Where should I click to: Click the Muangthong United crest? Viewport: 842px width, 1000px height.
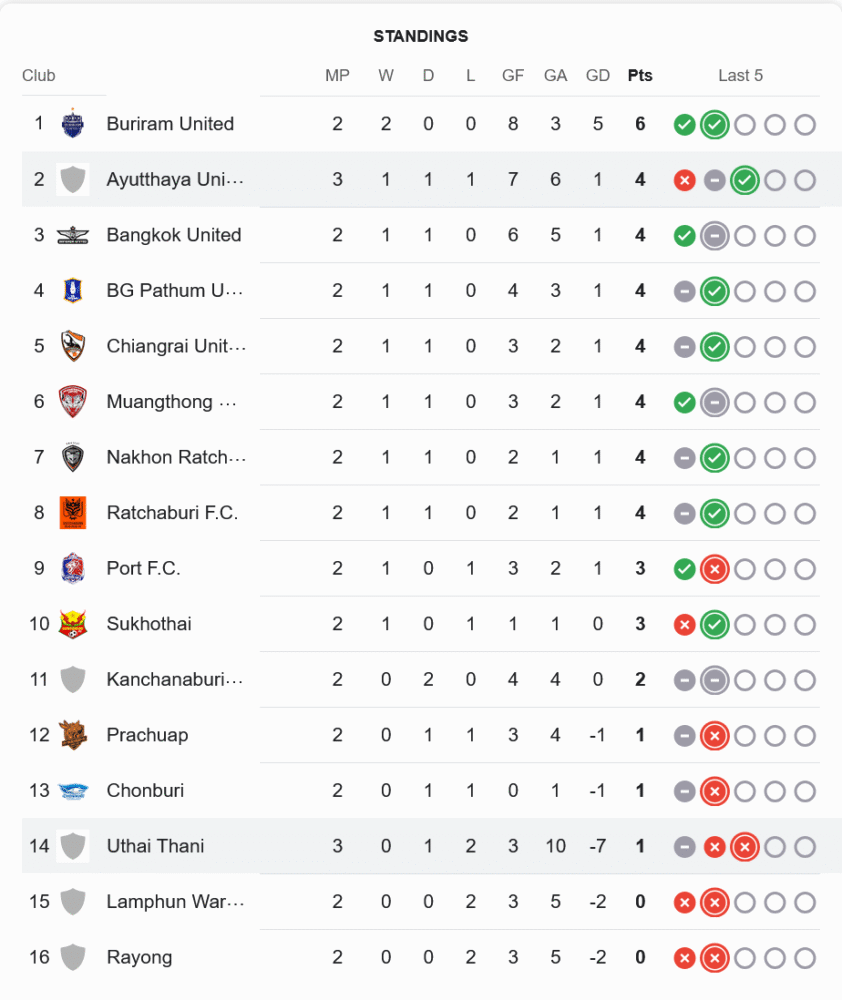pyautogui.click(x=72, y=402)
